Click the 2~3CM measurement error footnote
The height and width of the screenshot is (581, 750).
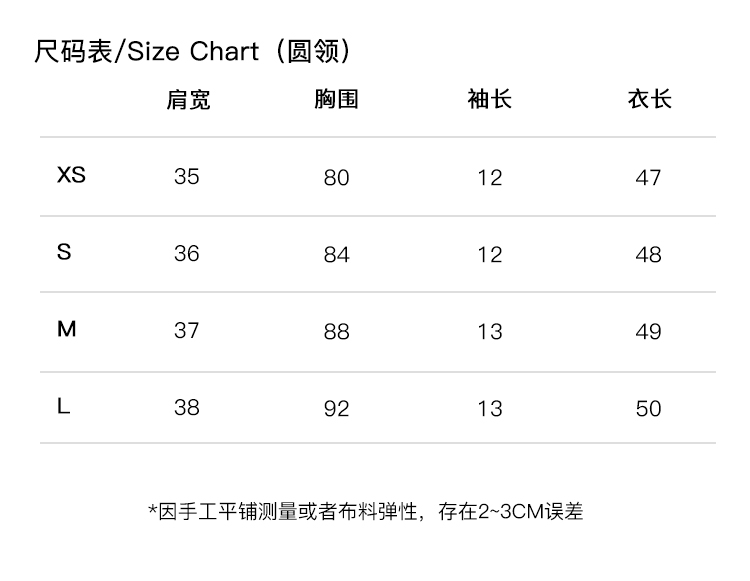point(366,511)
